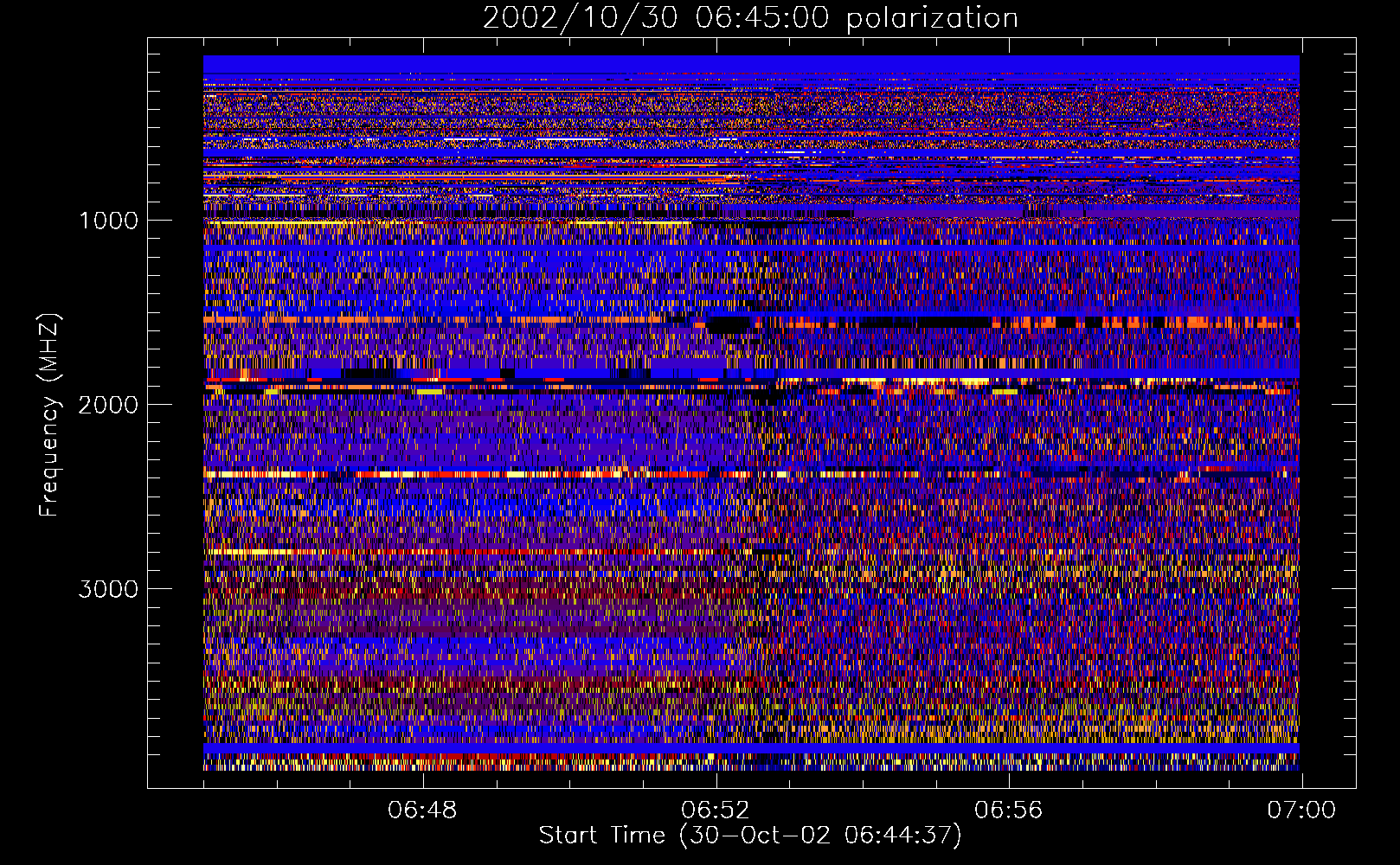Click the 06:56 time tick label
This screenshot has width=1400, height=865.
1009,811
